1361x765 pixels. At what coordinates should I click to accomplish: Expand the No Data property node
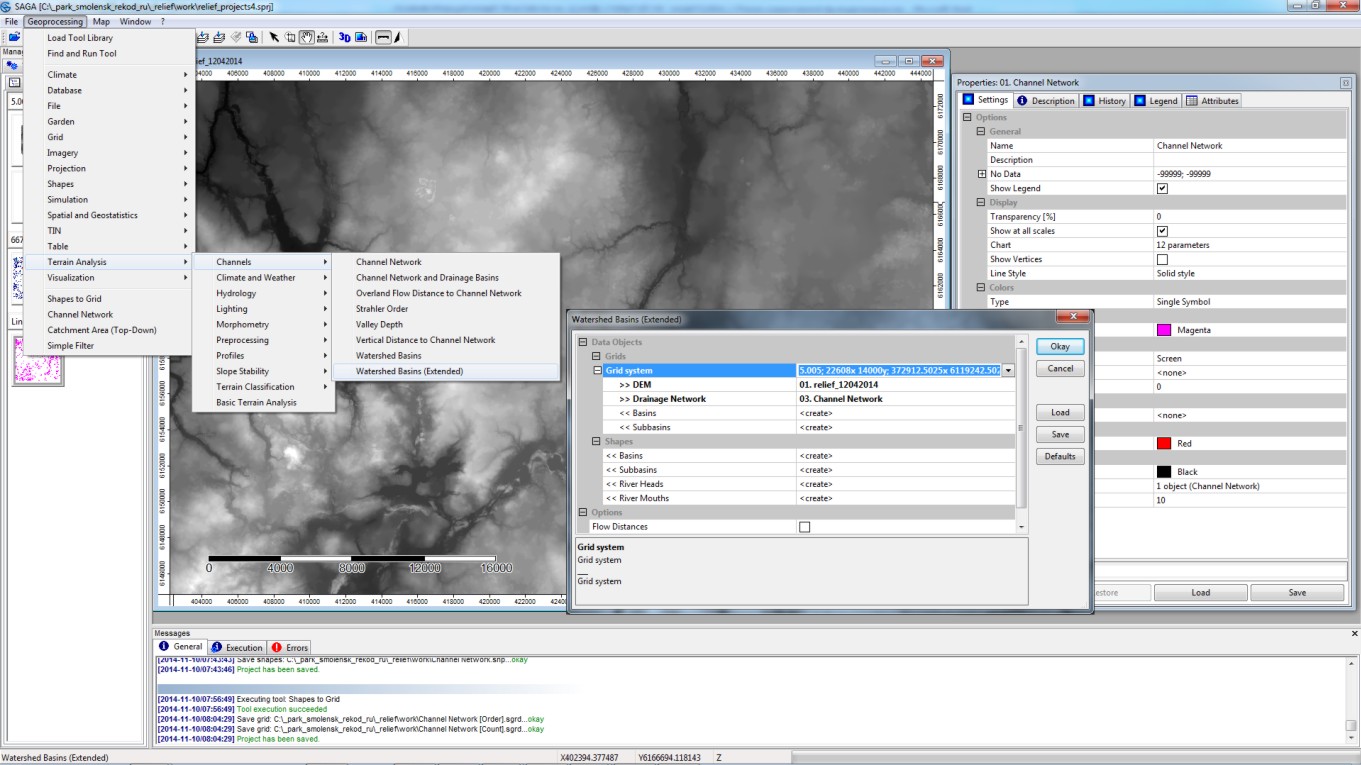[981, 174]
